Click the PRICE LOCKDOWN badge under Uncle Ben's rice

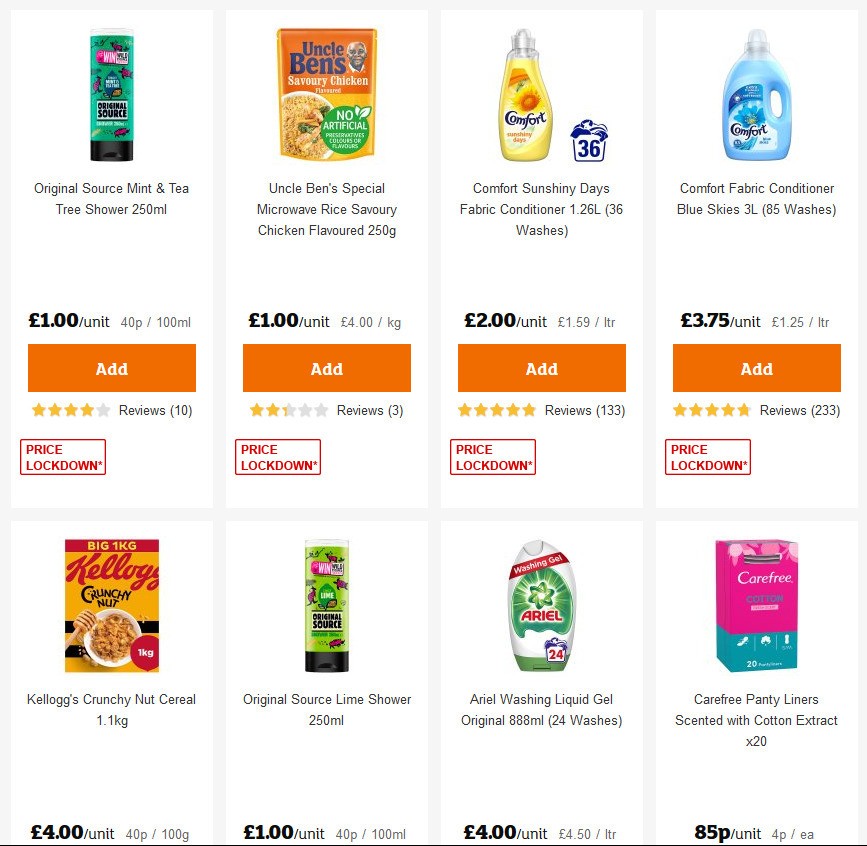278,455
